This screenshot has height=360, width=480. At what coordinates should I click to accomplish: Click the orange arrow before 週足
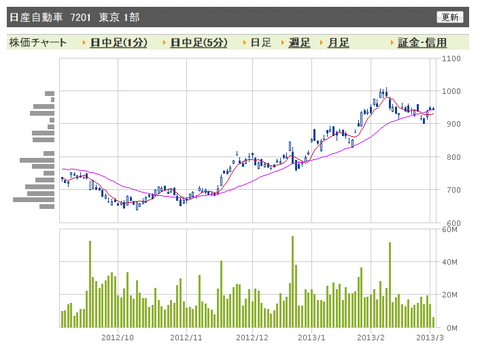click(x=283, y=43)
